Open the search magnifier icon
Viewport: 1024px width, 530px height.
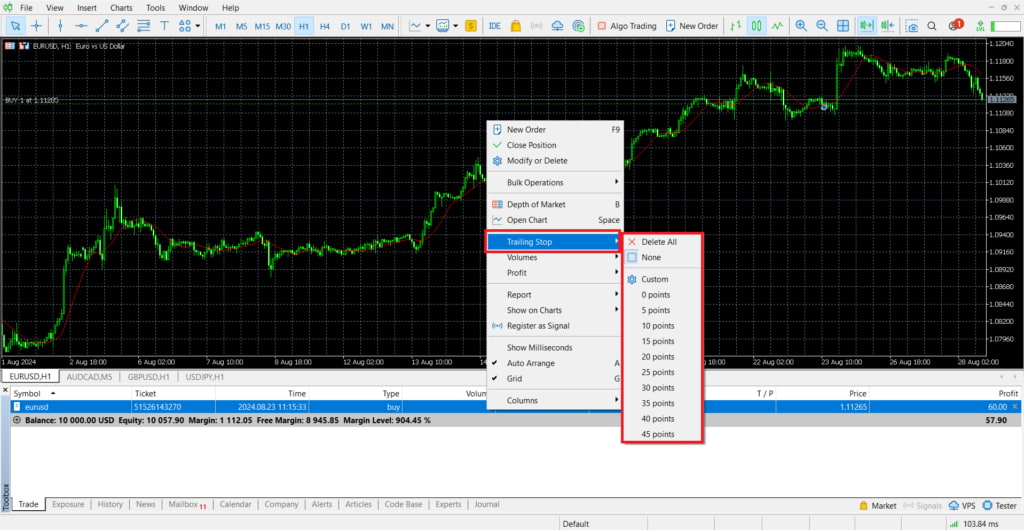[x=933, y=26]
